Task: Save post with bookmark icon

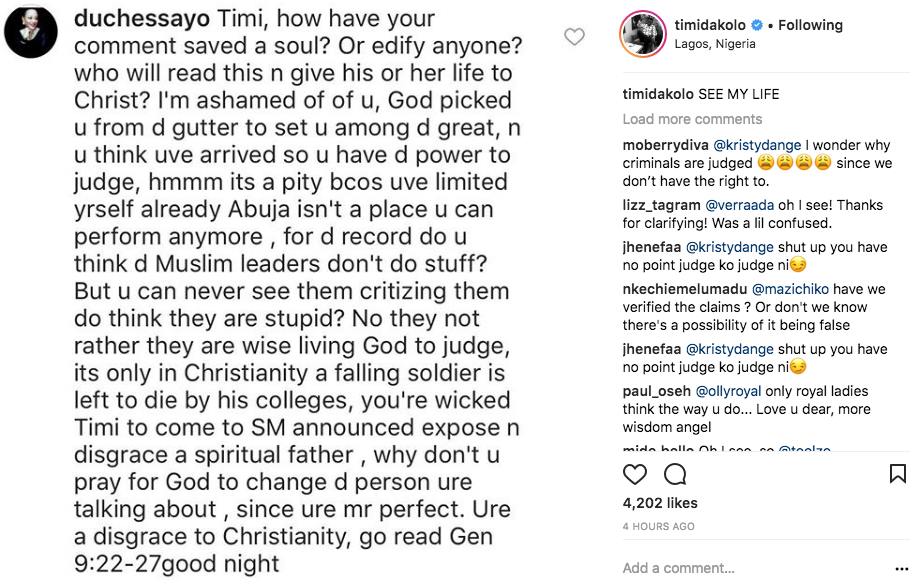Action: tap(897, 474)
